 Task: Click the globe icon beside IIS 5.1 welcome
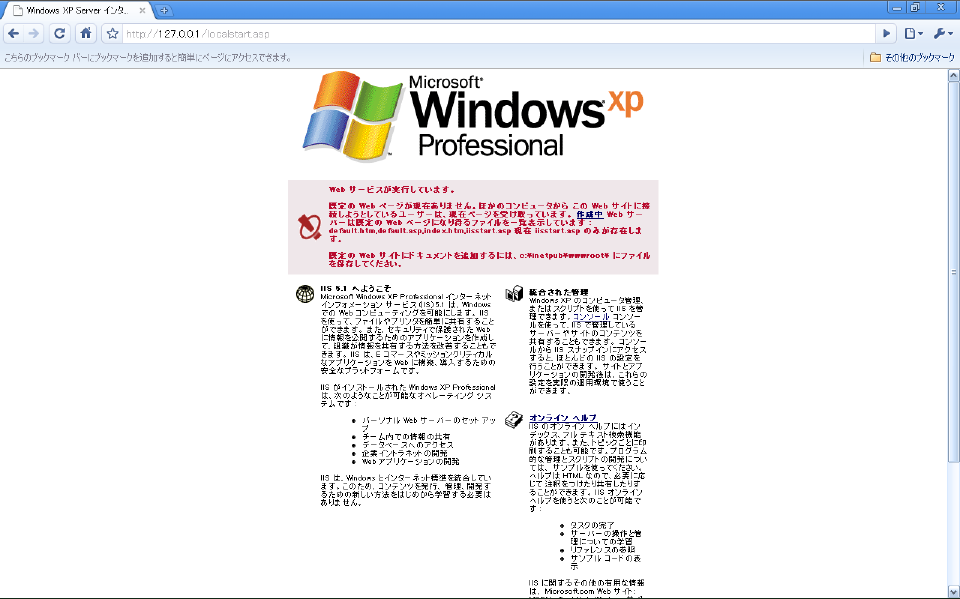coord(305,294)
